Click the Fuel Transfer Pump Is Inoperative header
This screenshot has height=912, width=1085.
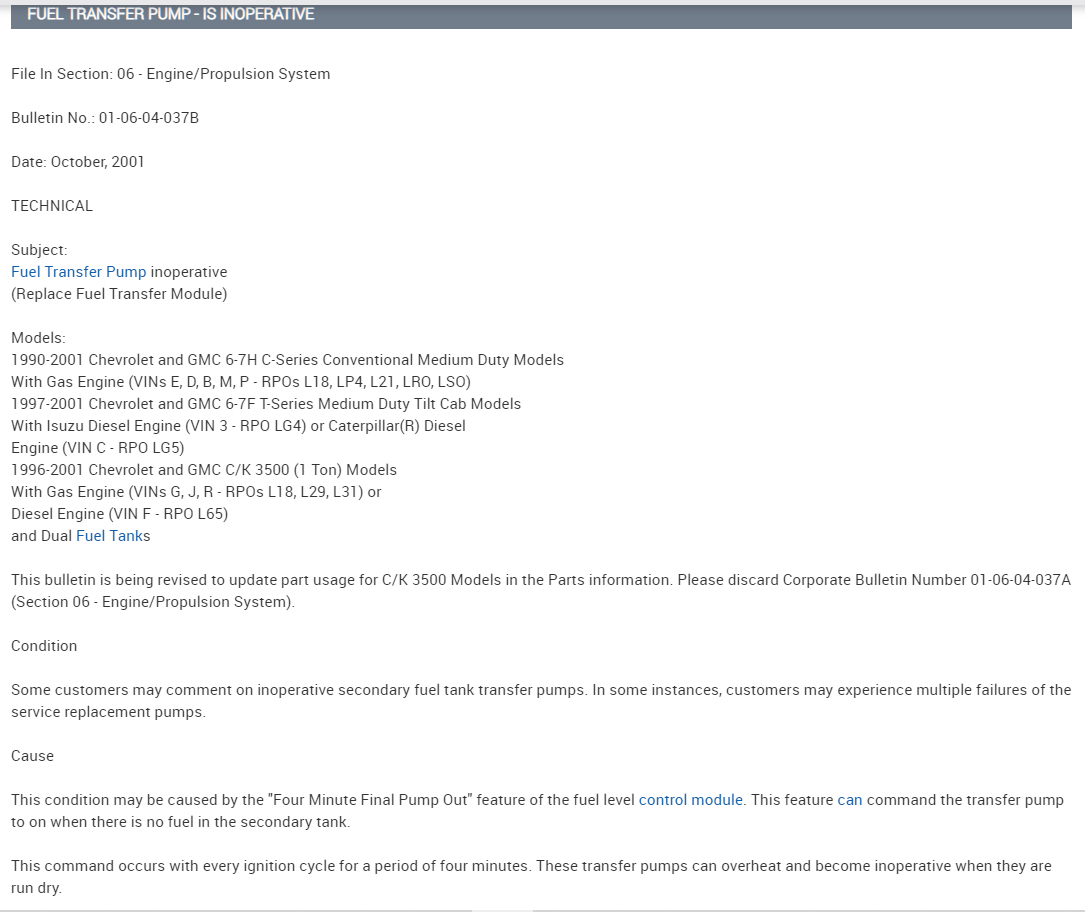coord(170,15)
